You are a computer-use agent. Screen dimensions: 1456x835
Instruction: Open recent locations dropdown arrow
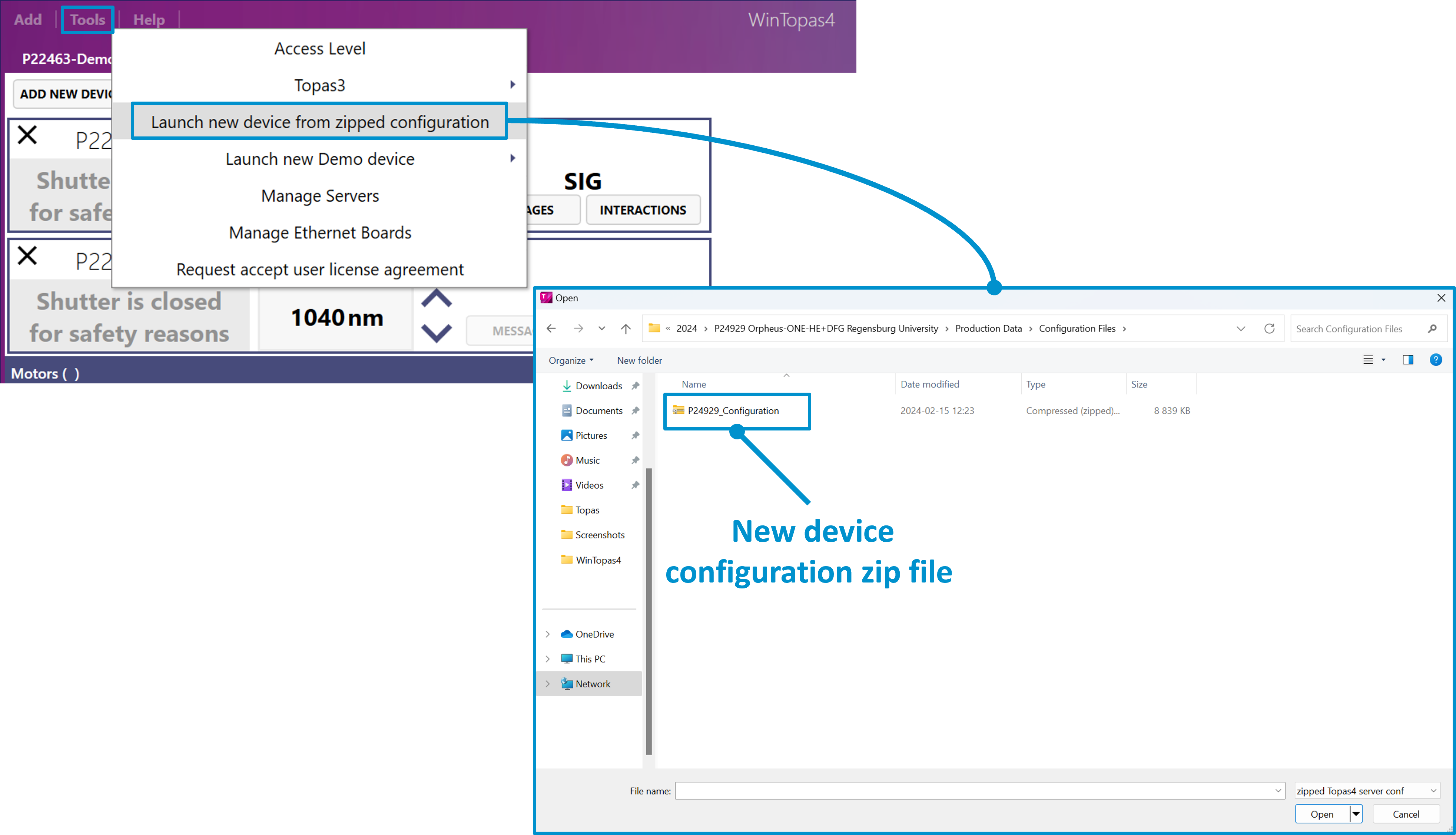pos(602,328)
